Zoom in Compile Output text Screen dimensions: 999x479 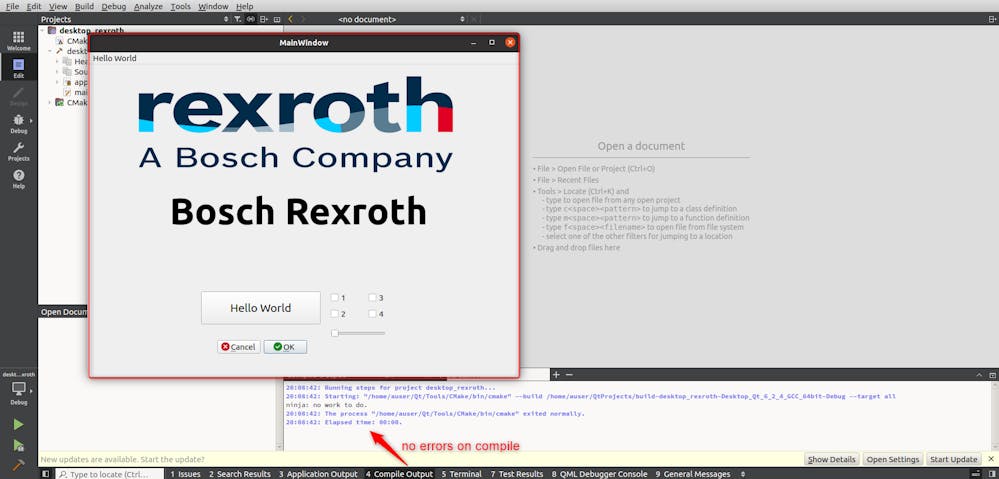tap(556, 375)
